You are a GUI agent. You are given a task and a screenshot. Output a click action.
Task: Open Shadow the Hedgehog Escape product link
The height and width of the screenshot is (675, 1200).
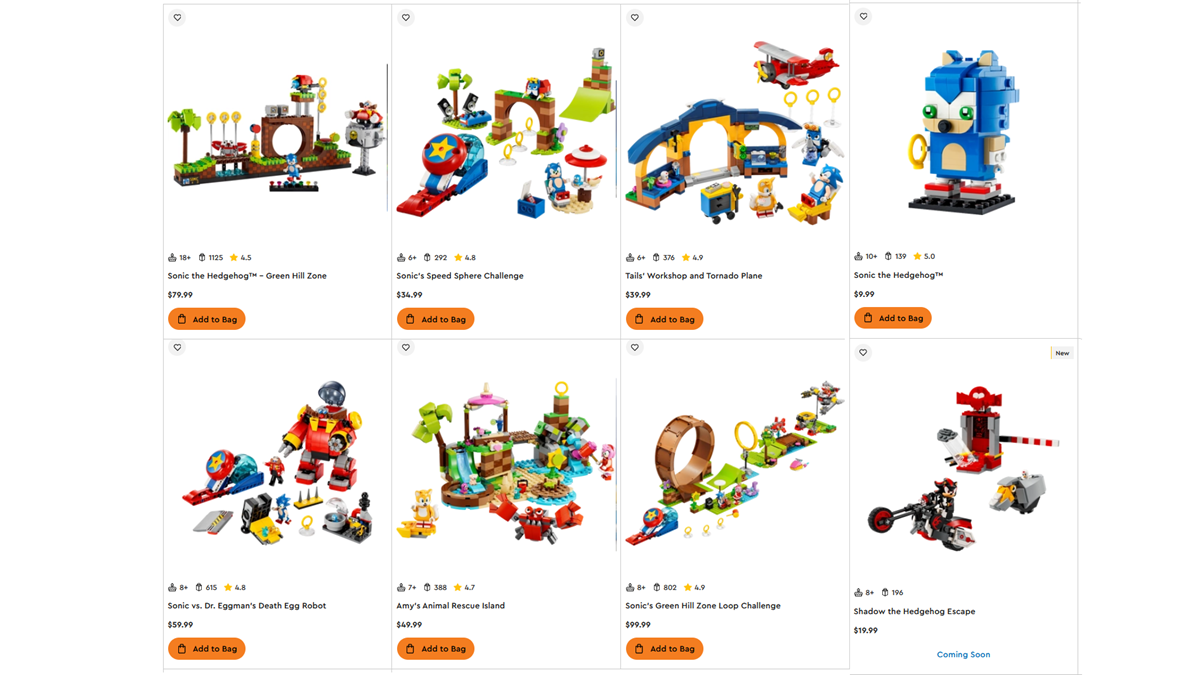[x=914, y=611]
